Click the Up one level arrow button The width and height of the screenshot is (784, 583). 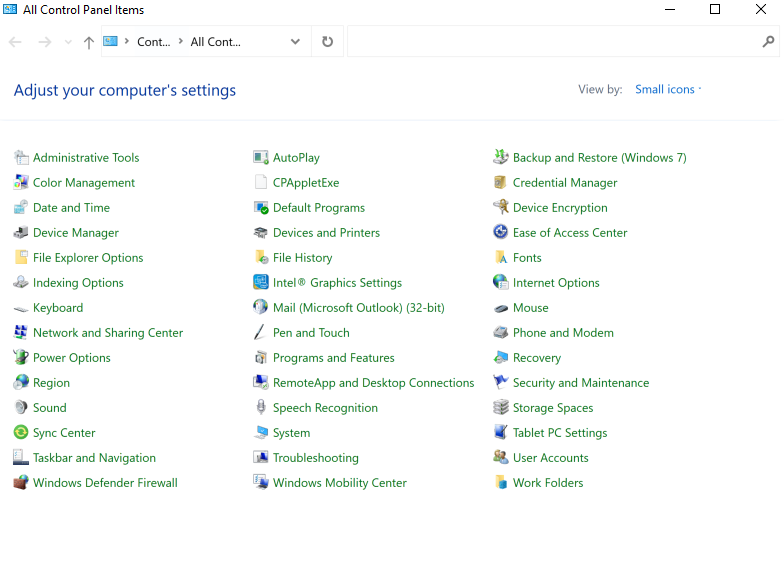point(89,42)
